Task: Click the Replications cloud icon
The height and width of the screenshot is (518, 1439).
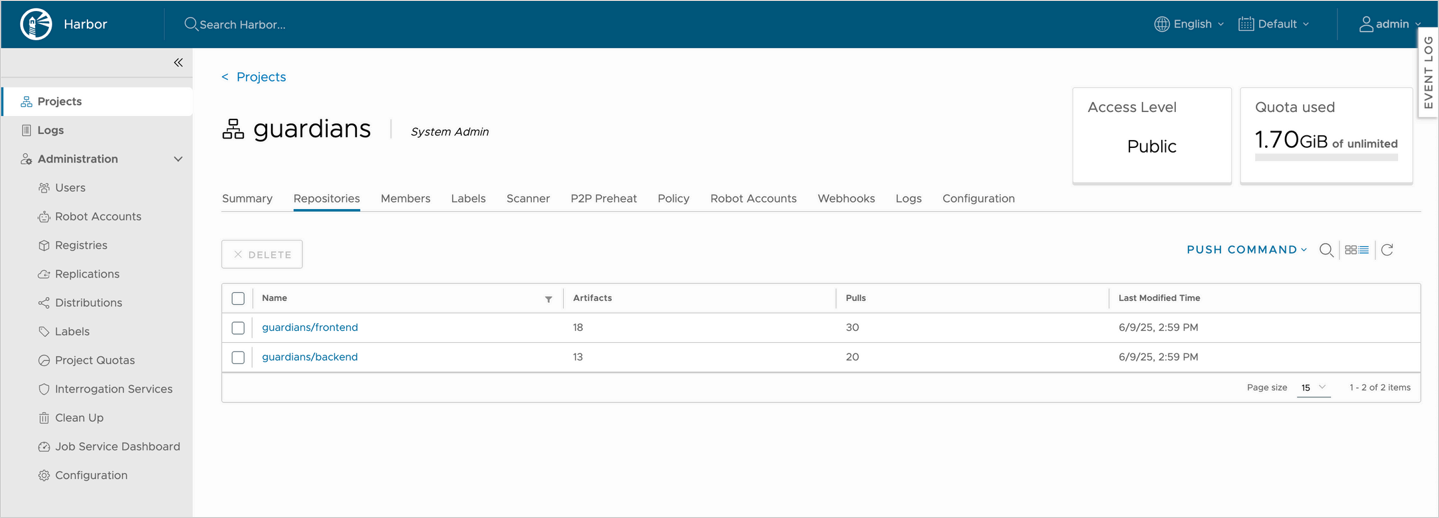Action: [x=44, y=274]
